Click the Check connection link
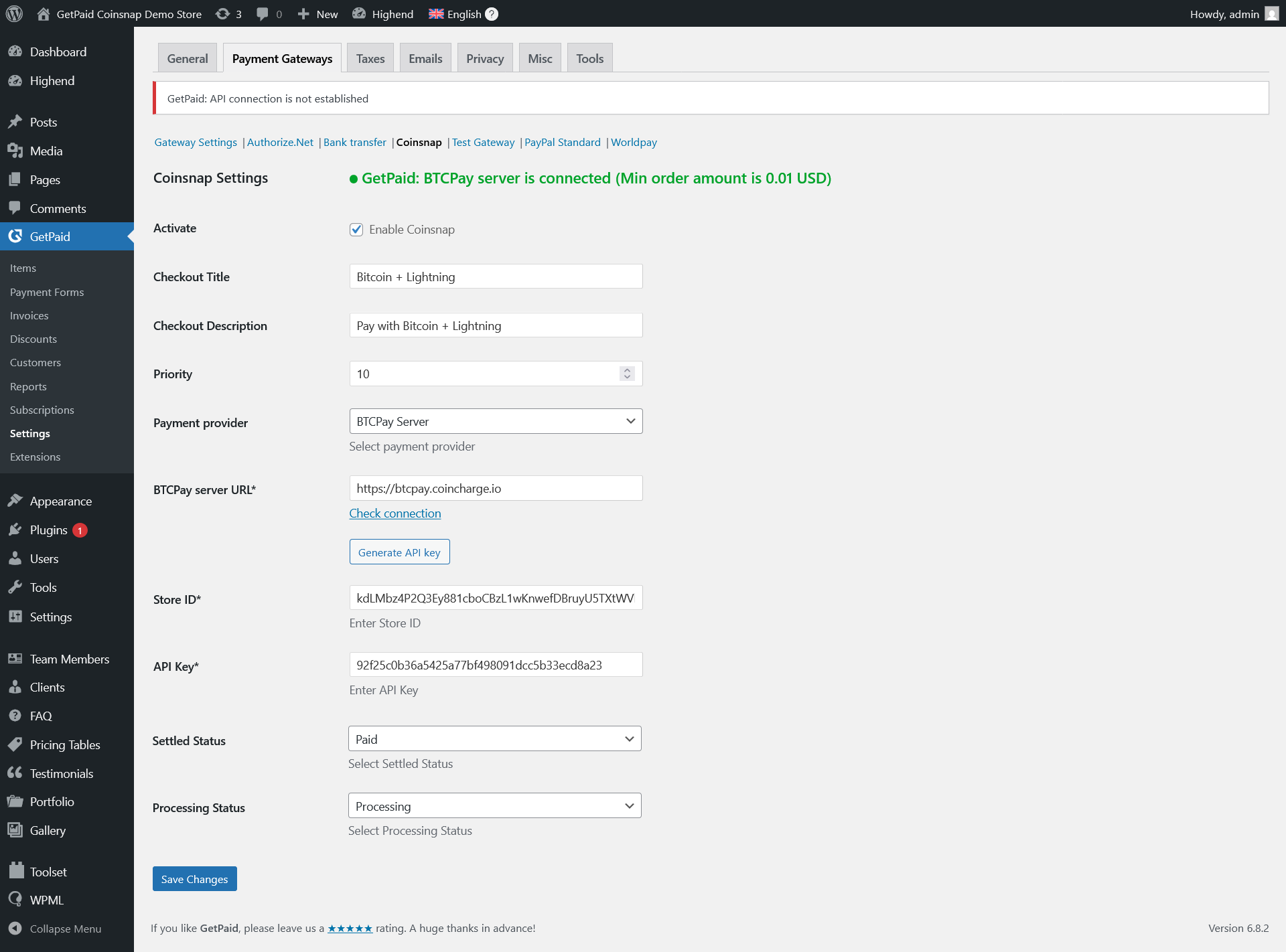The image size is (1286, 952). click(395, 513)
